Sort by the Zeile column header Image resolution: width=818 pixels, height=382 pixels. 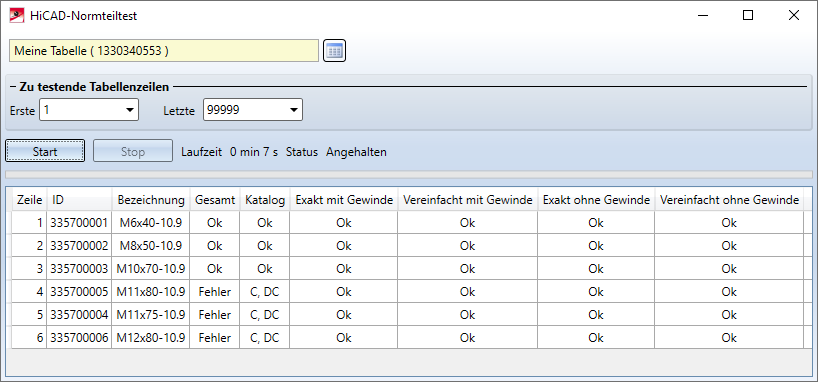[29, 200]
